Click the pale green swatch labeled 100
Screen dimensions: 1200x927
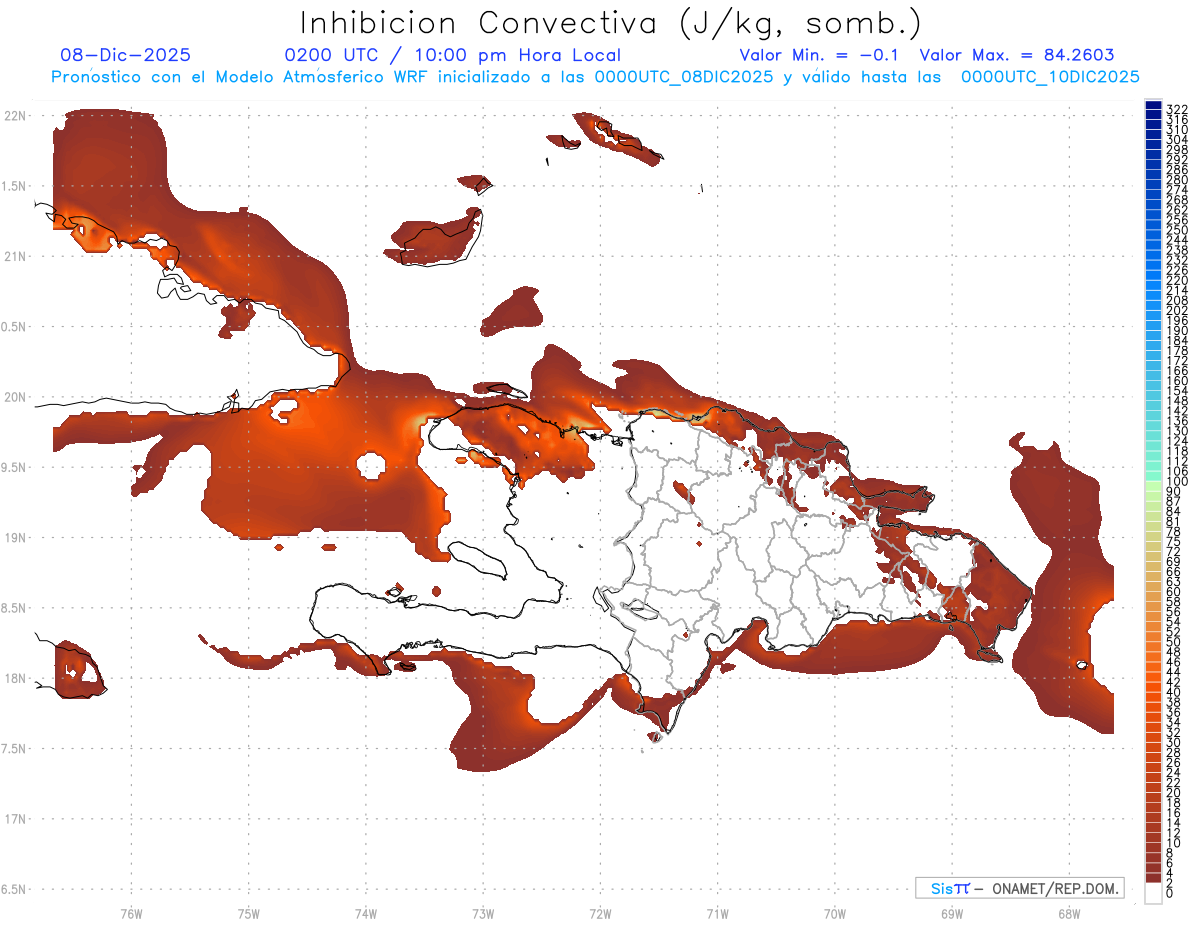tap(1154, 487)
